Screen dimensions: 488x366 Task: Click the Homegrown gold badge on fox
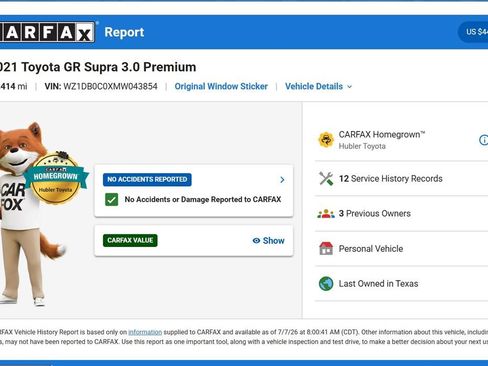click(56, 178)
